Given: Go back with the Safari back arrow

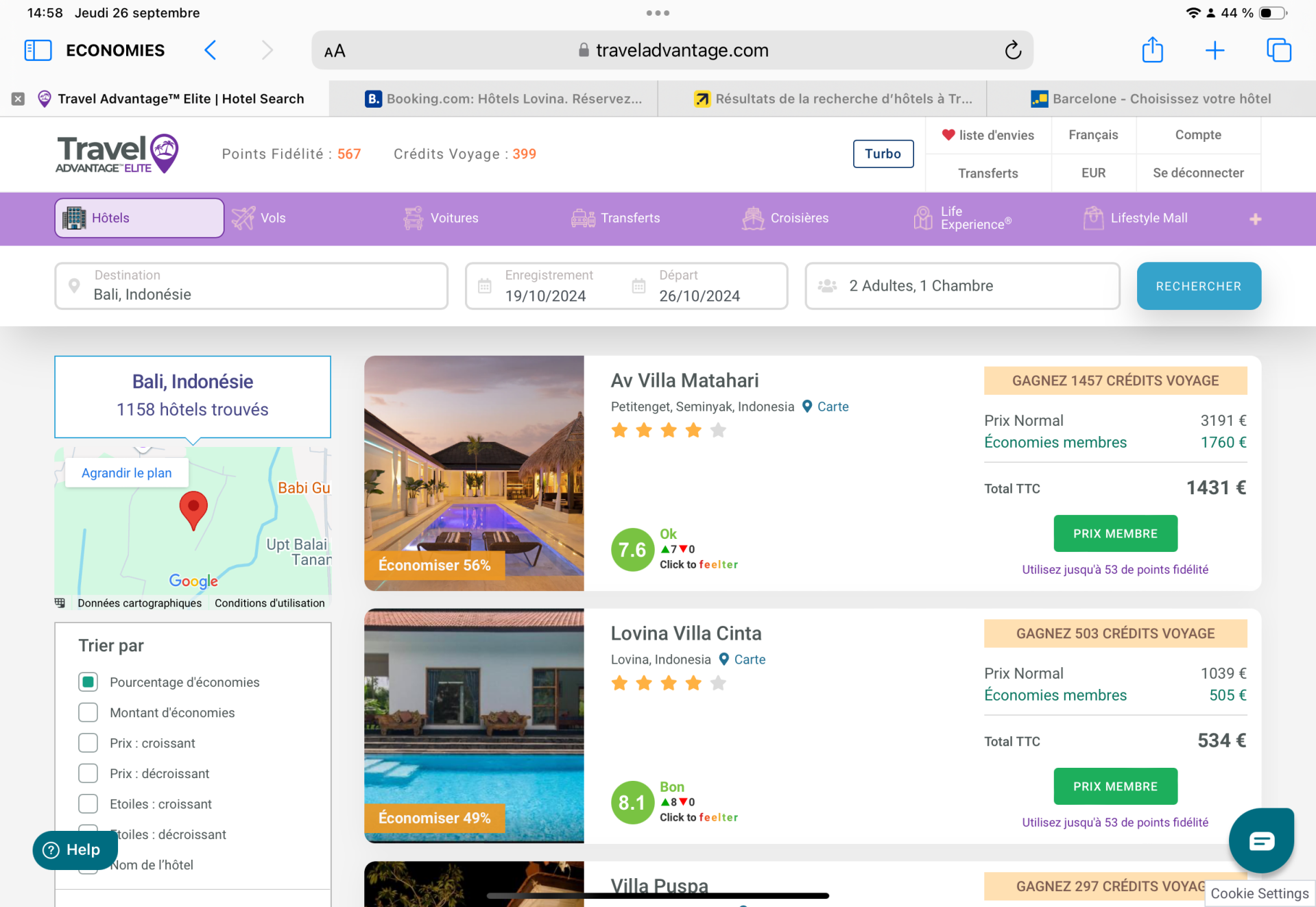Looking at the screenshot, I should point(211,50).
